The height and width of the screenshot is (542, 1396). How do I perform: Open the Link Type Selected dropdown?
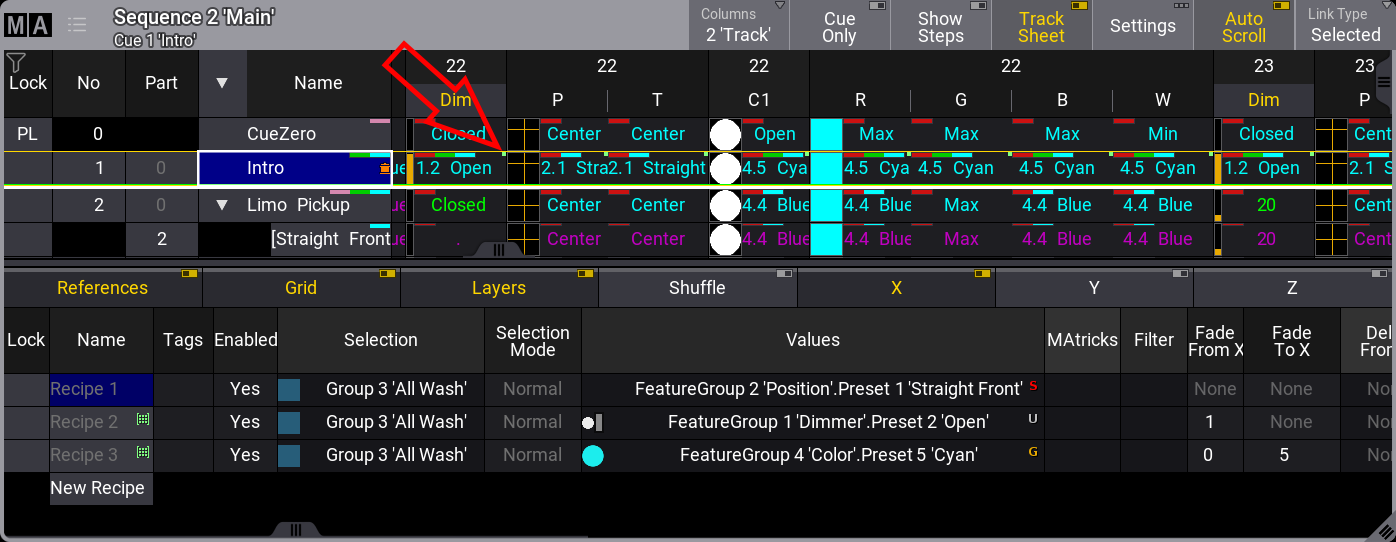coord(1344,26)
